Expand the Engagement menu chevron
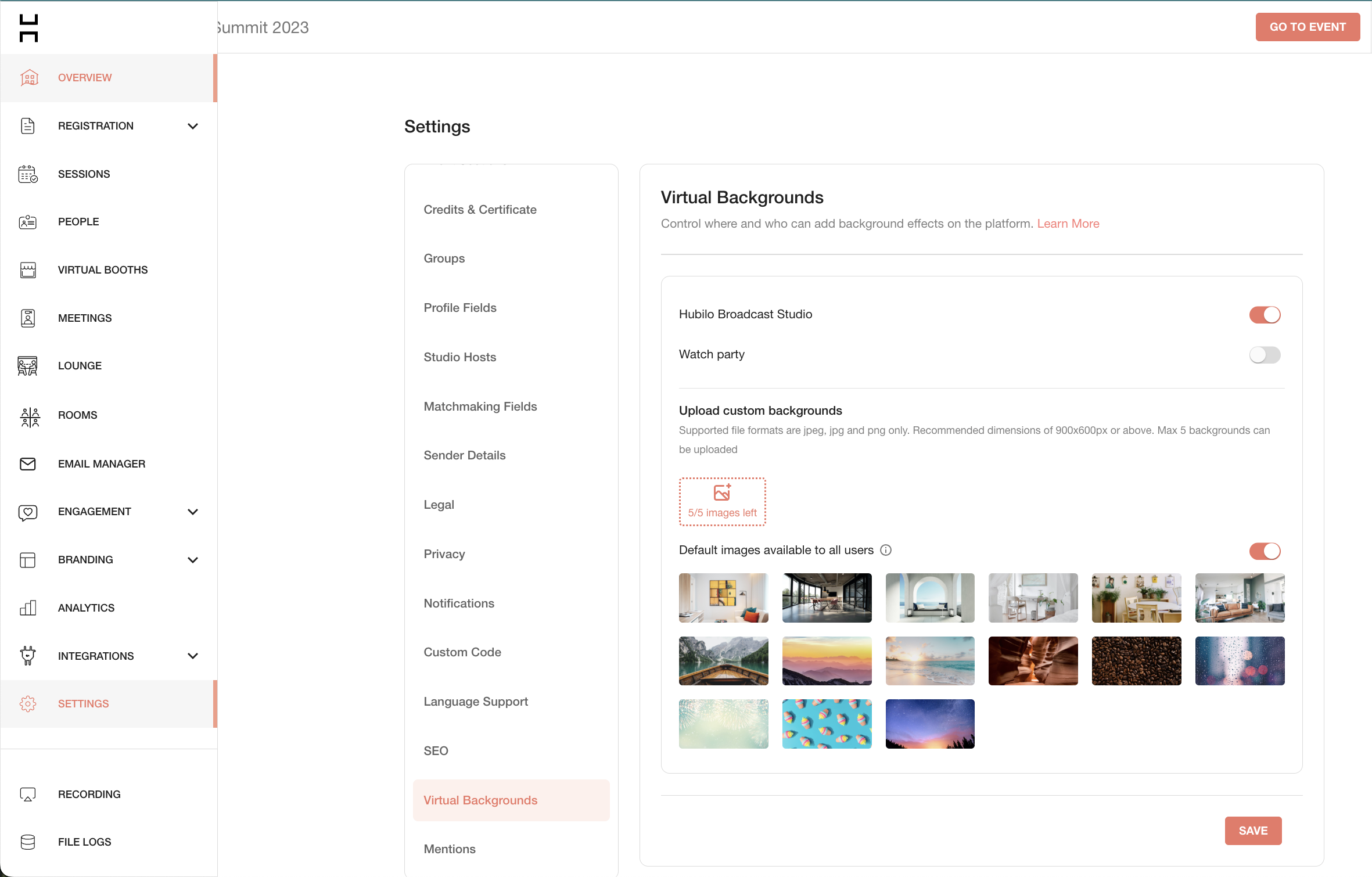Image resolution: width=1372 pixels, height=877 pixels. pyautogui.click(x=193, y=512)
